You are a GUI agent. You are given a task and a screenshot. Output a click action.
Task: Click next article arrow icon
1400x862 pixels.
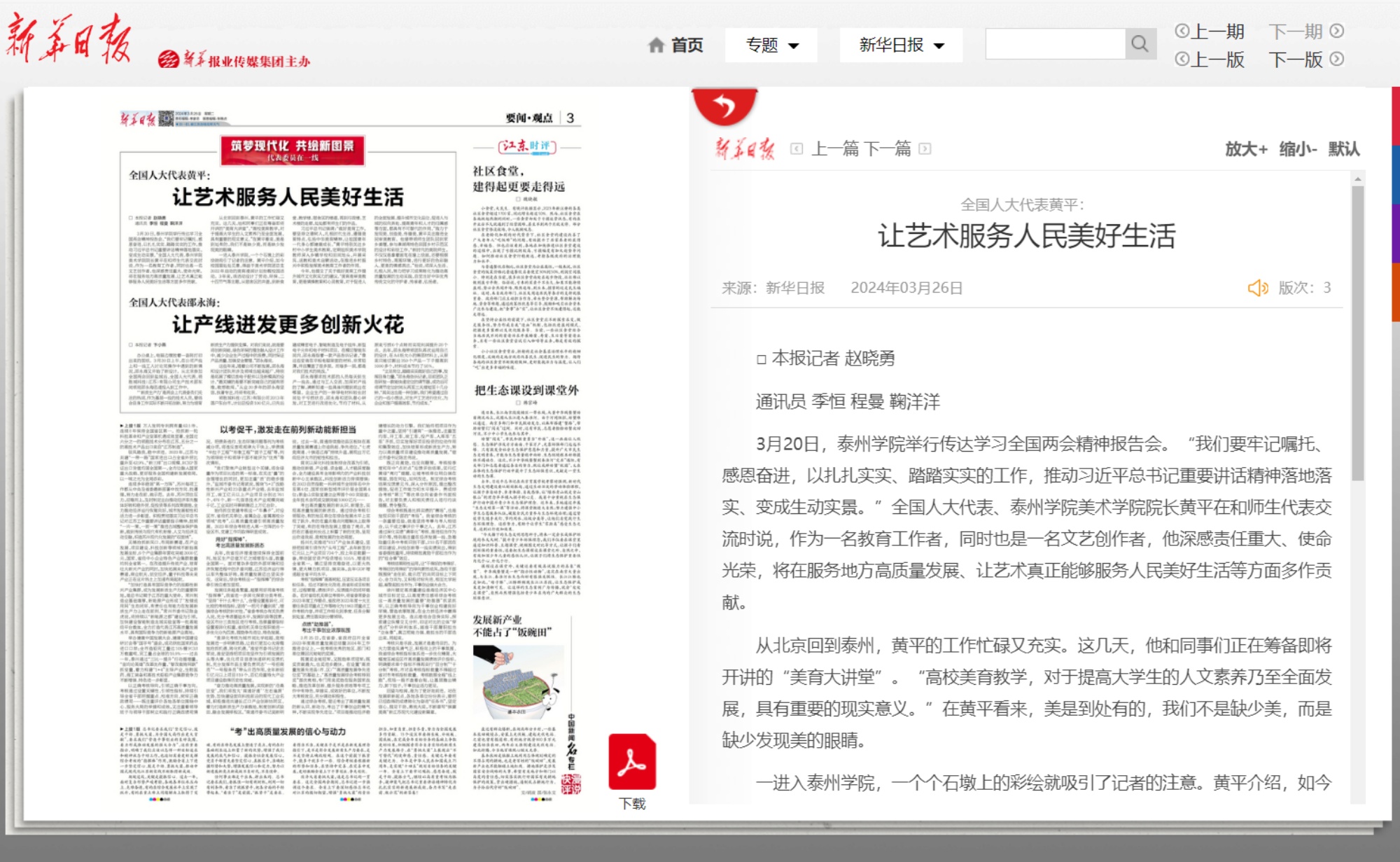pyautogui.click(x=925, y=148)
